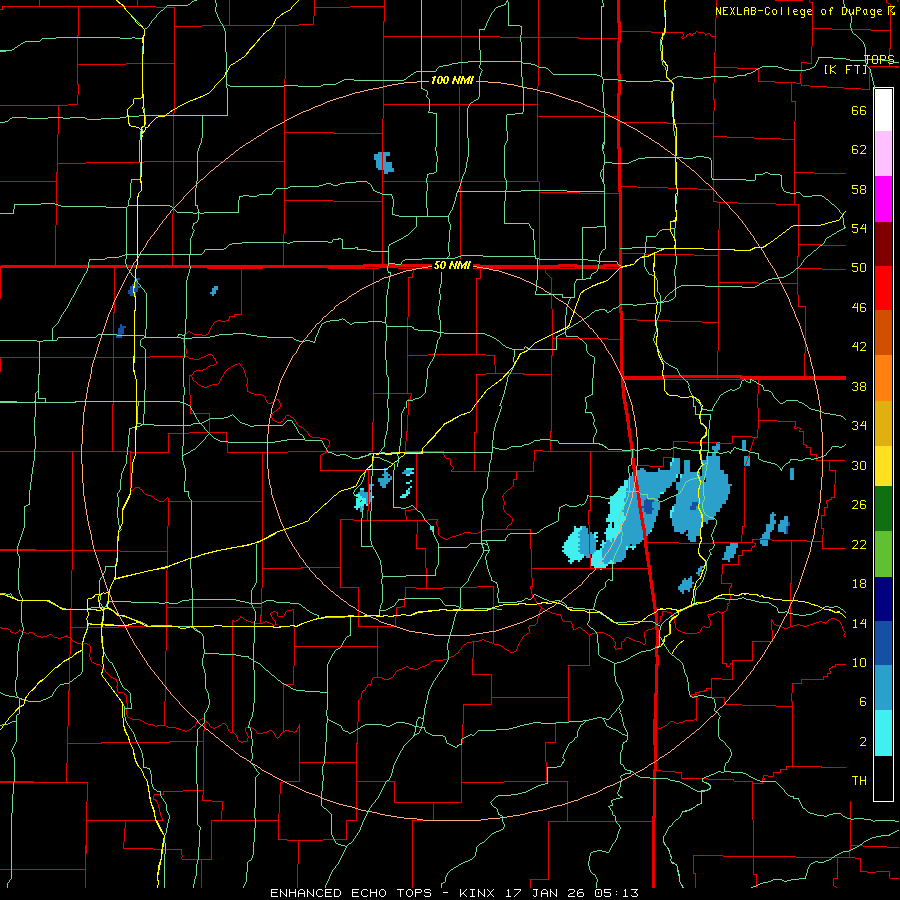Select the gold legend swatch

883,424
